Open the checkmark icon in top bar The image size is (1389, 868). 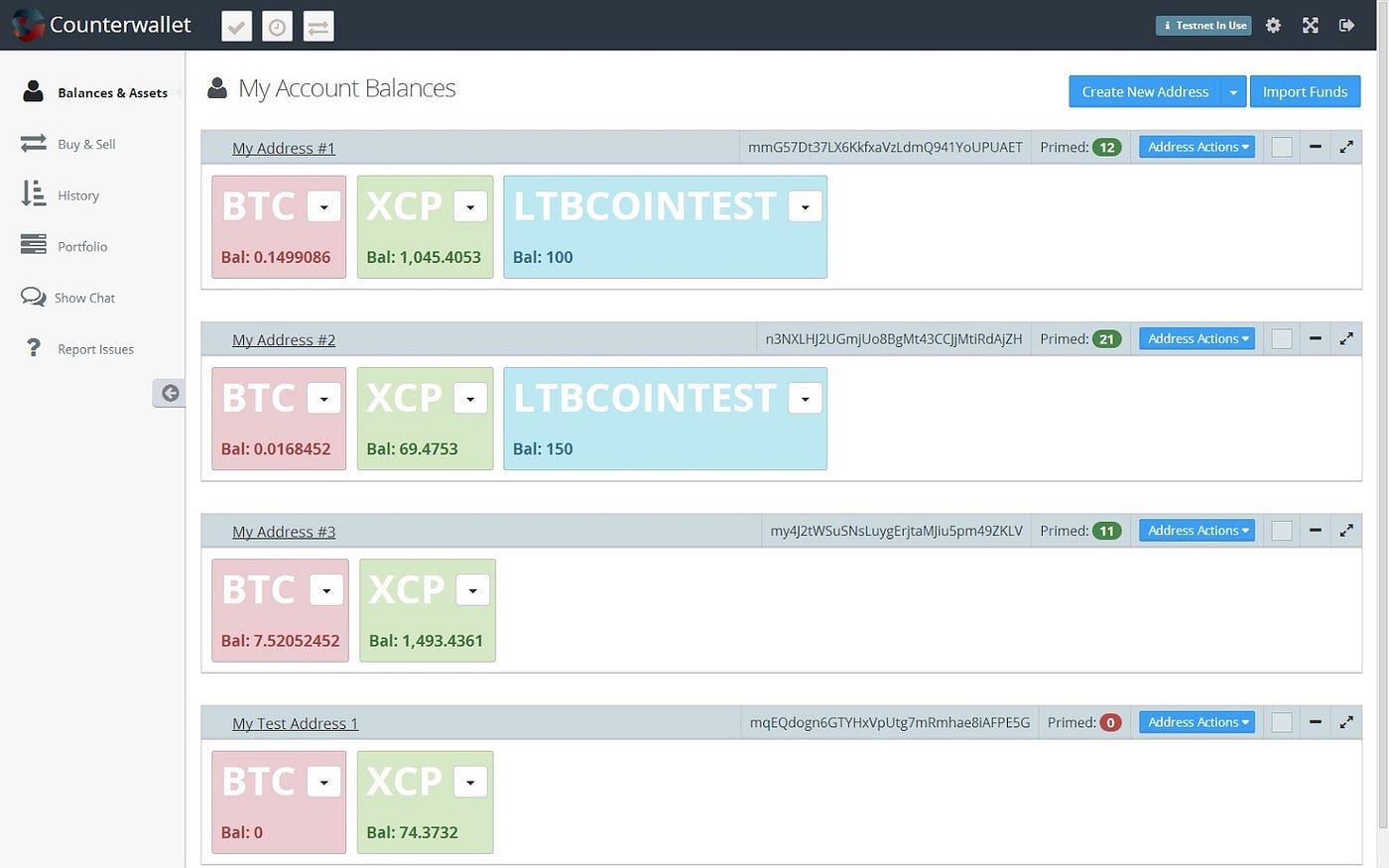(x=236, y=27)
